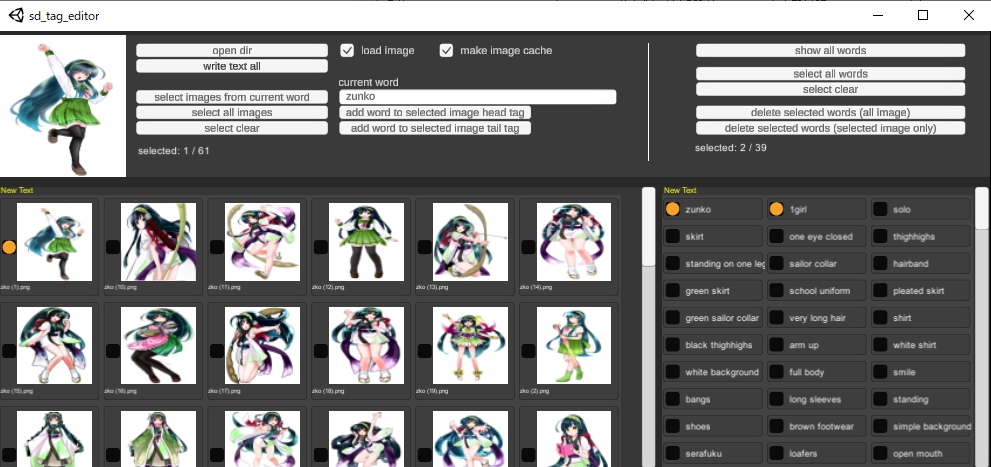Viewport: 991px width, 467px height.
Task: Select the toggle beside zko (11).png
Action: point(216,247)
